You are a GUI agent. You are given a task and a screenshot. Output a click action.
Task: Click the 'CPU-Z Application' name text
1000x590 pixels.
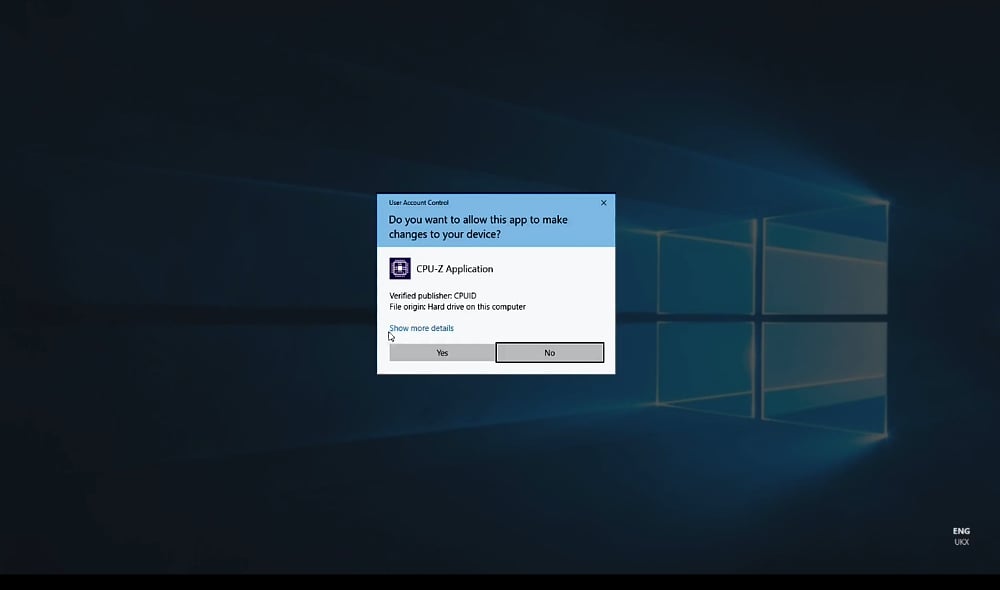pyautogui.click(x=455, y=269)
